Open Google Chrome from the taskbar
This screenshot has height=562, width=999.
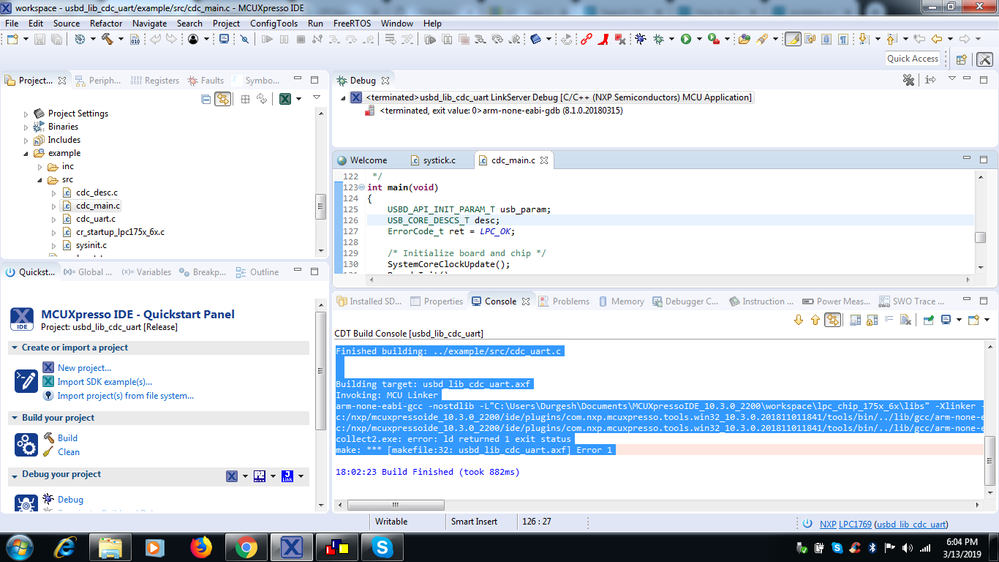[x=246, y=547]
